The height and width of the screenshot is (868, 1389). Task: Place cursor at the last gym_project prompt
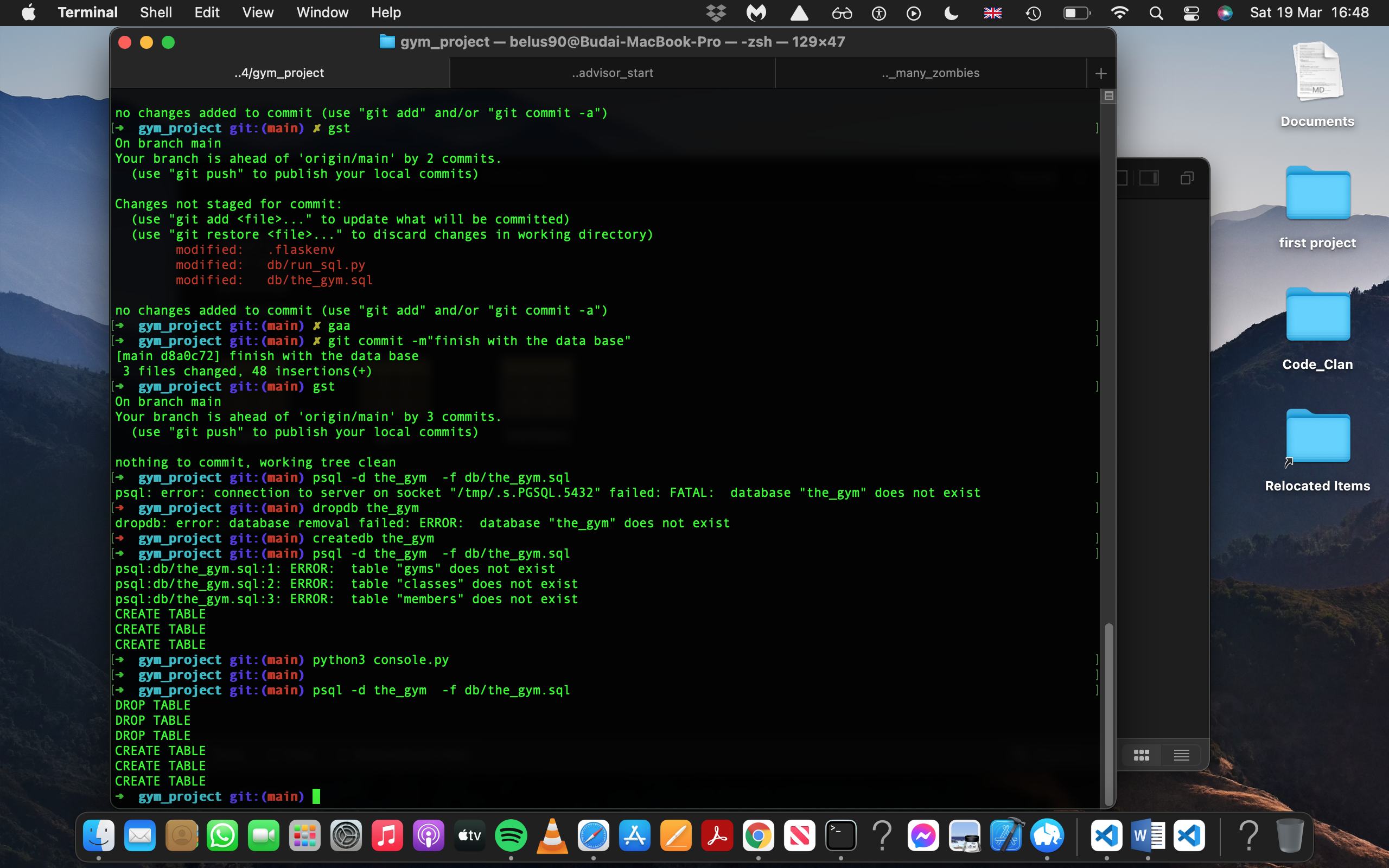coord(316,796)
